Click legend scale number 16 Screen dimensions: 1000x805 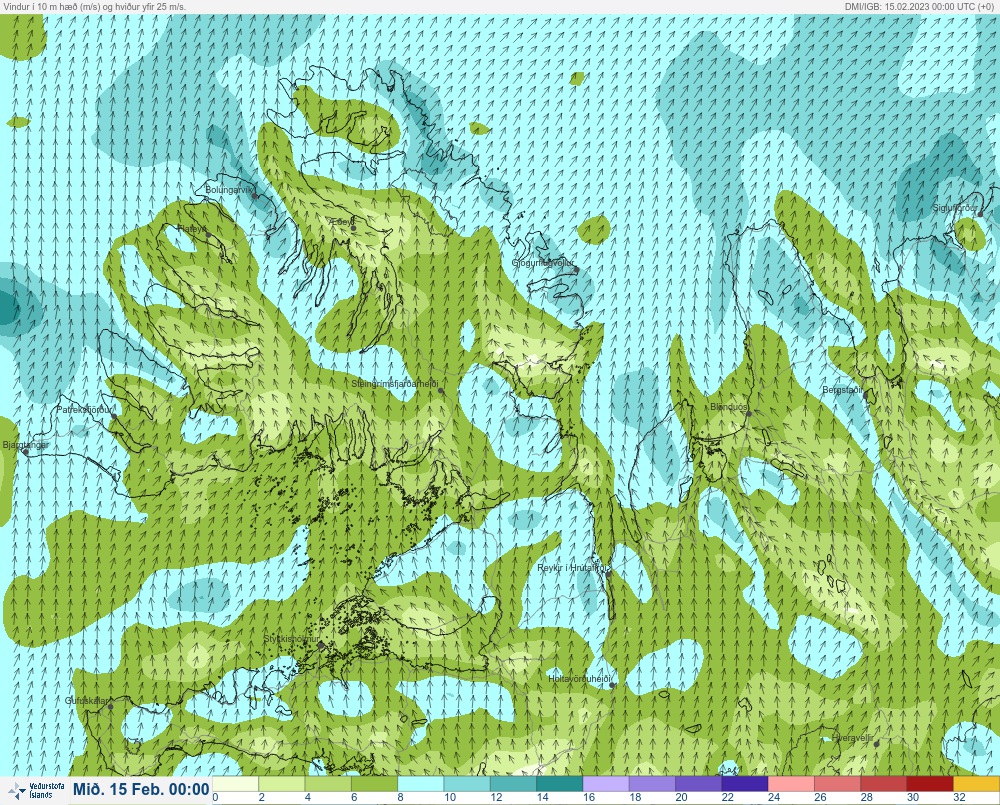pyautogui.click(x=589, y=797)
